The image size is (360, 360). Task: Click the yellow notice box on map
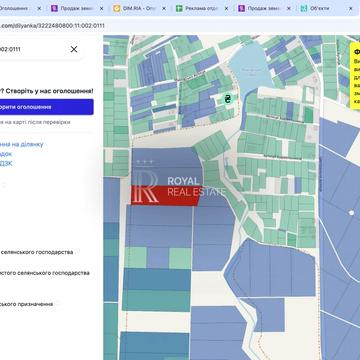tap(355, 75)
